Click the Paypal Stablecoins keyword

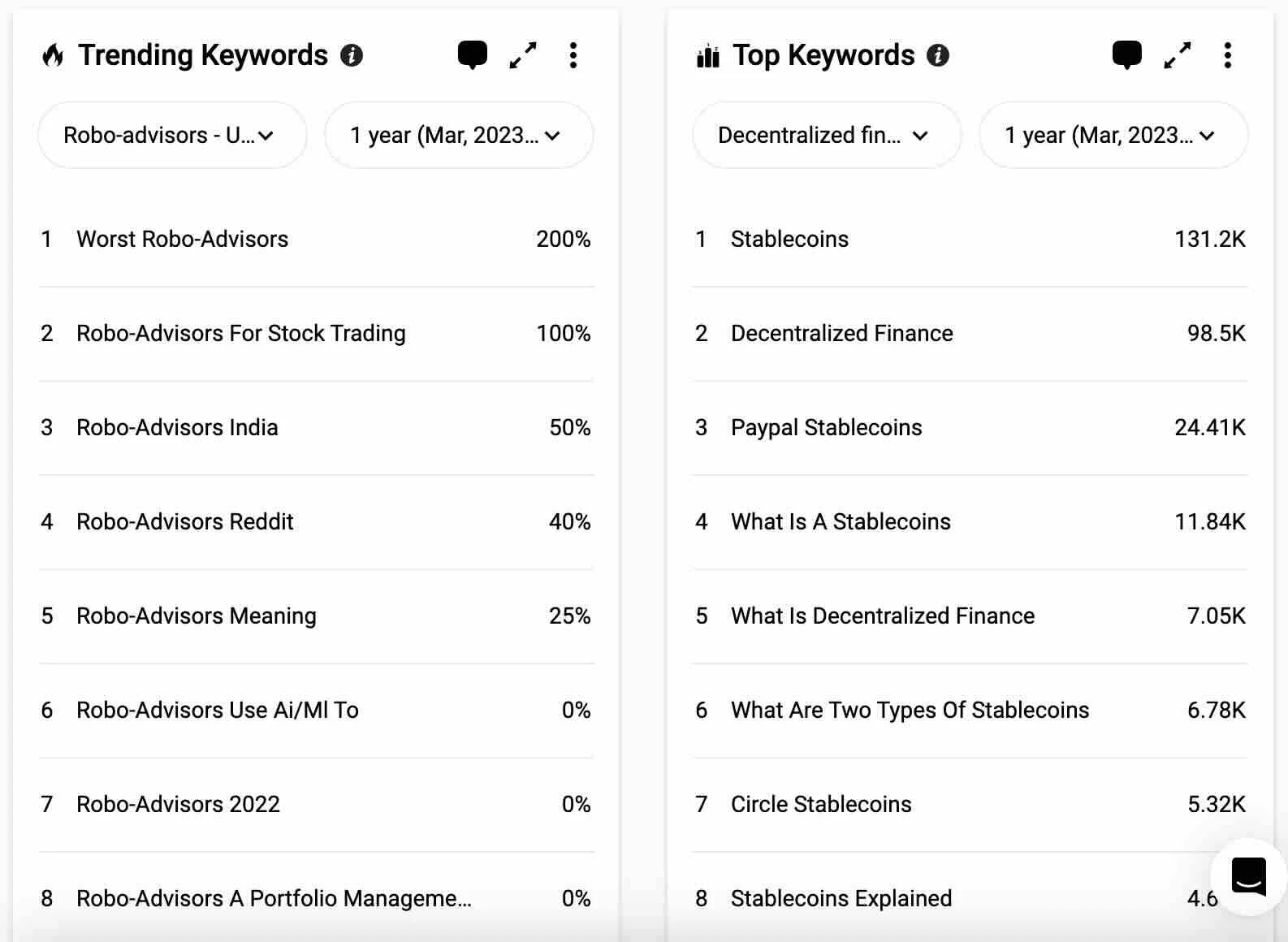pyautogui.click(x=827, y=427)
